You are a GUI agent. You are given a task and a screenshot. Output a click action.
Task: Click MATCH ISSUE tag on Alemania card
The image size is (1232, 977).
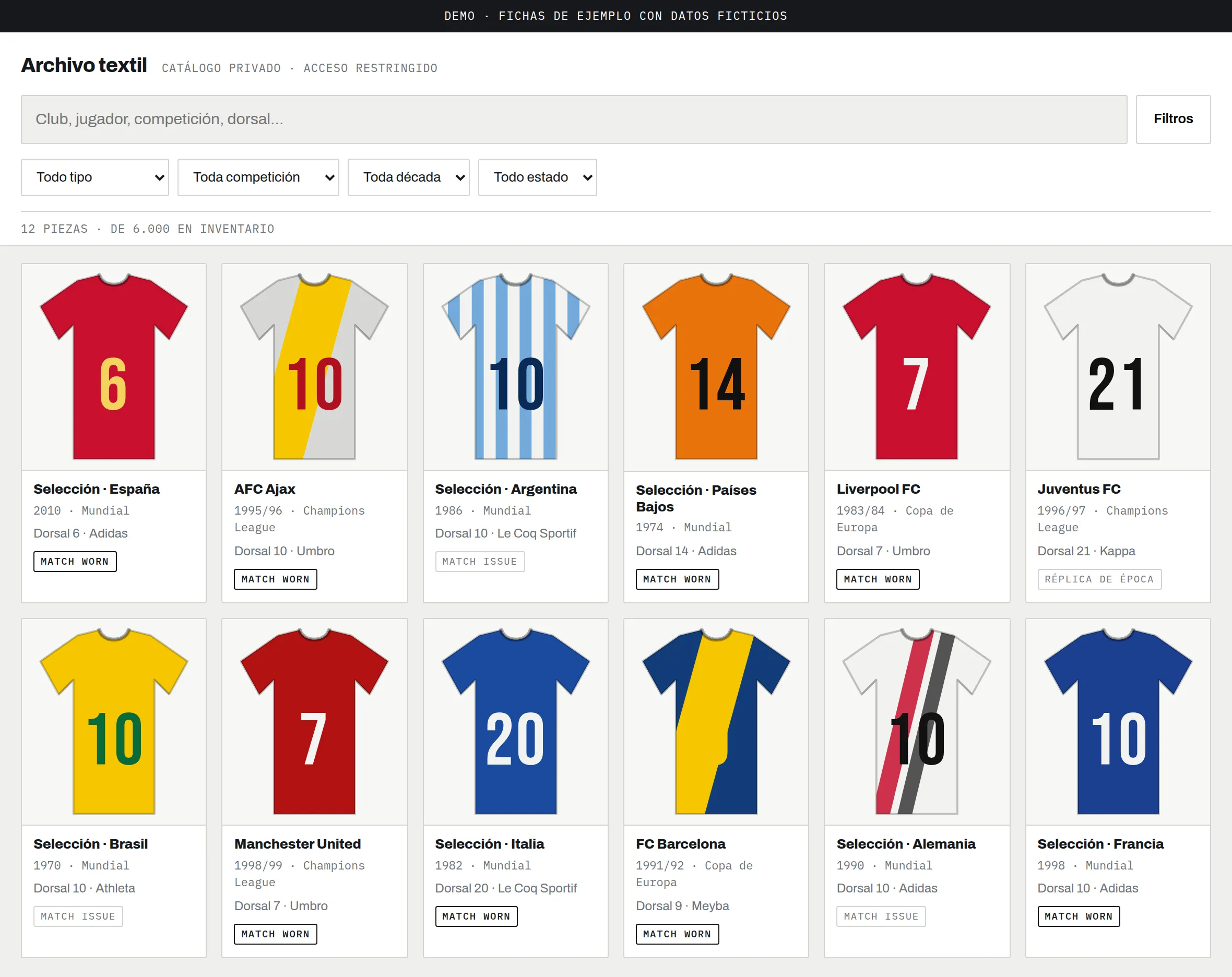[881, 916]
